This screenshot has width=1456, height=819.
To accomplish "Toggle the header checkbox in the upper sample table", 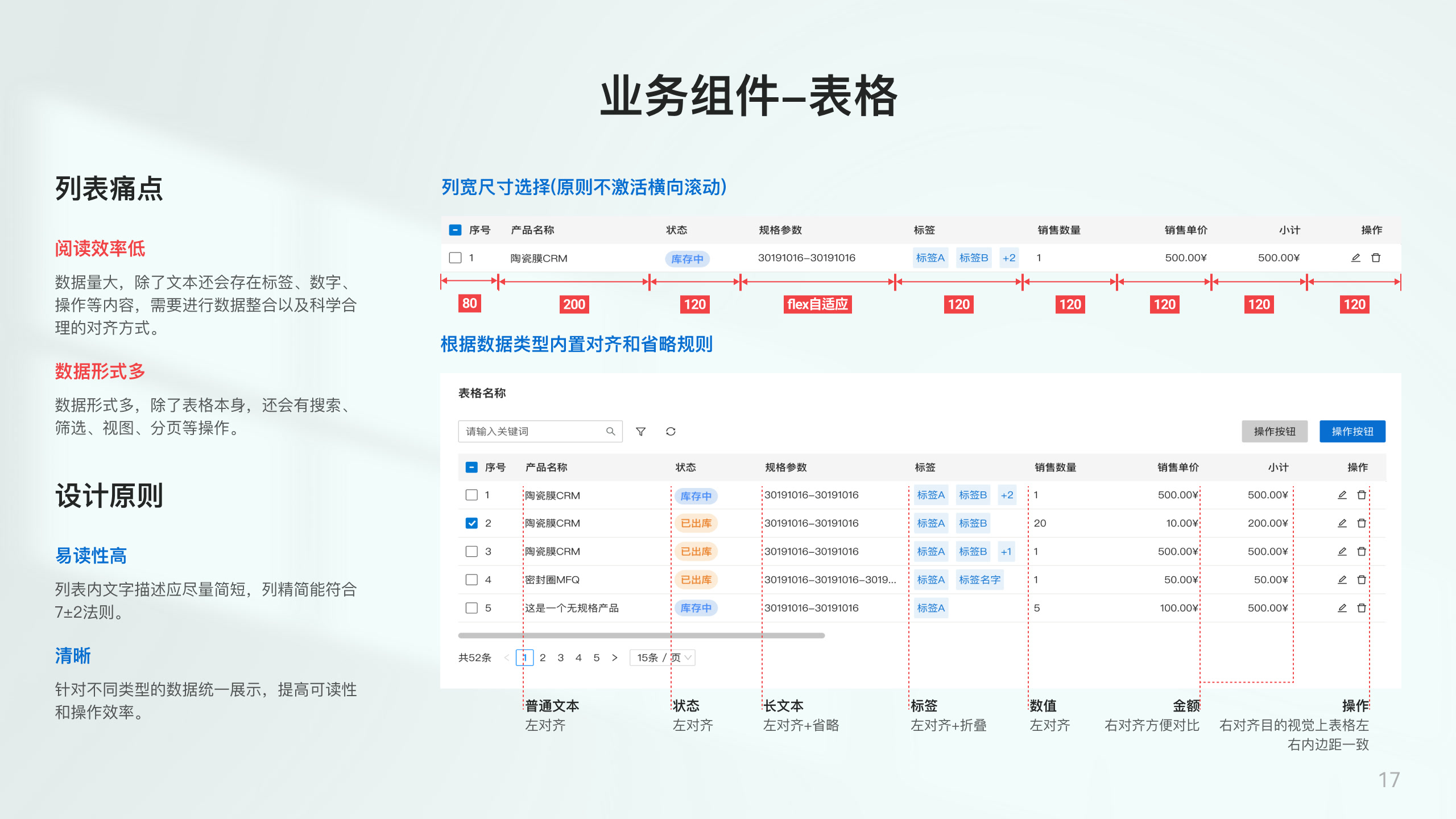I will coord(455,230).
